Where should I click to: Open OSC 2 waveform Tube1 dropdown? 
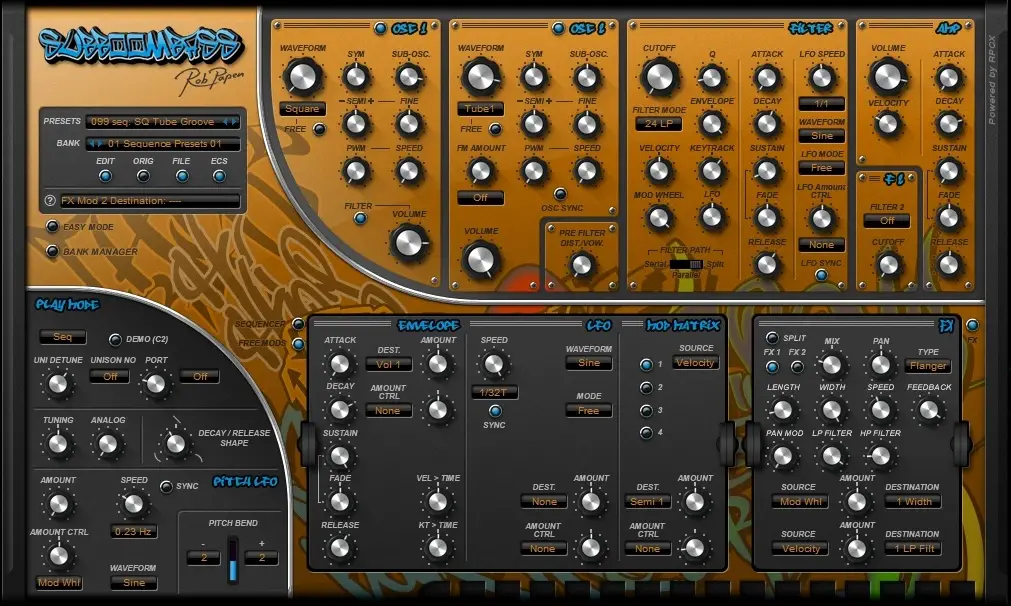pos(480,109)
